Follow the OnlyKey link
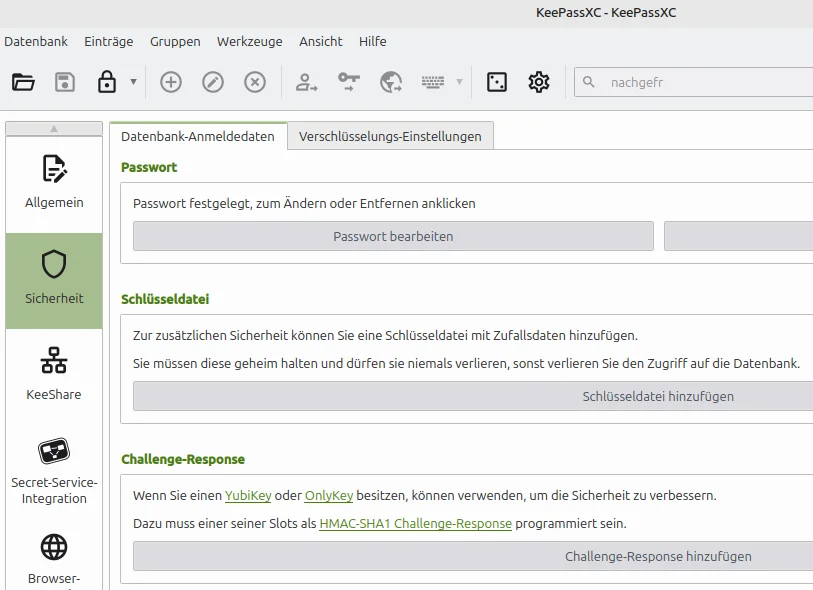This screenshot has width=813, height=590. [x=329, y=496]
